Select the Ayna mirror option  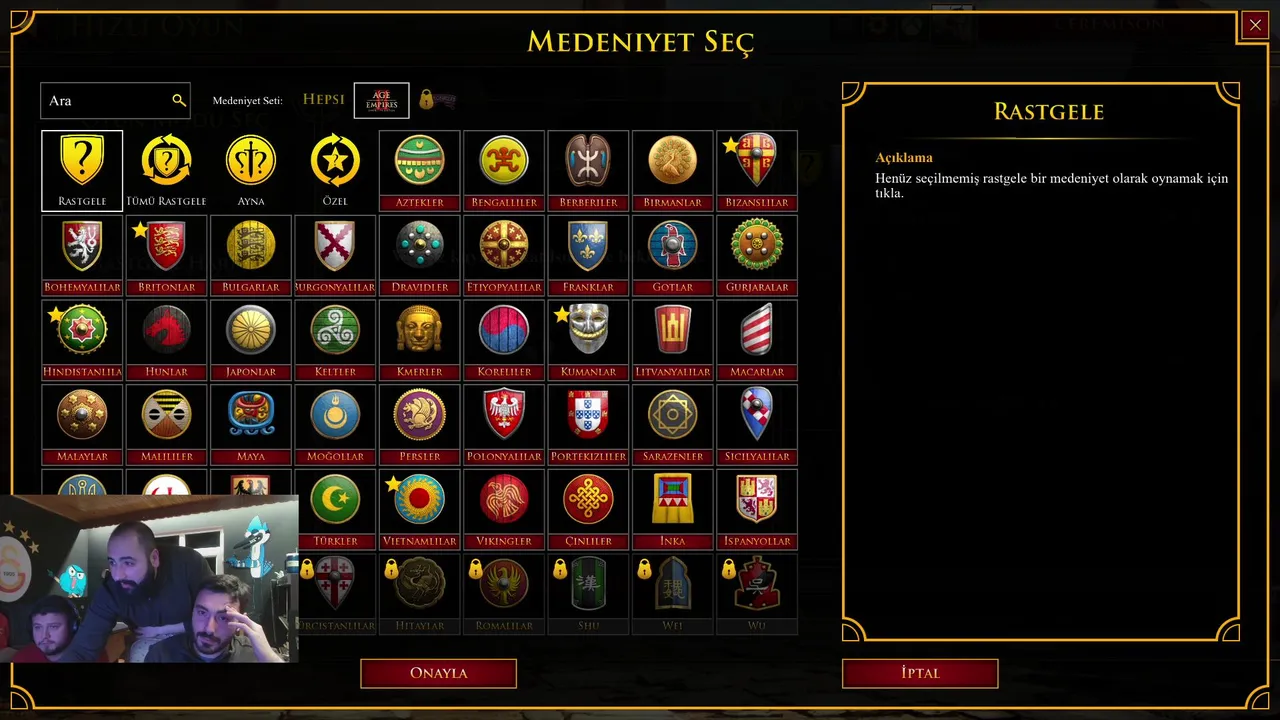coord(251,170)
